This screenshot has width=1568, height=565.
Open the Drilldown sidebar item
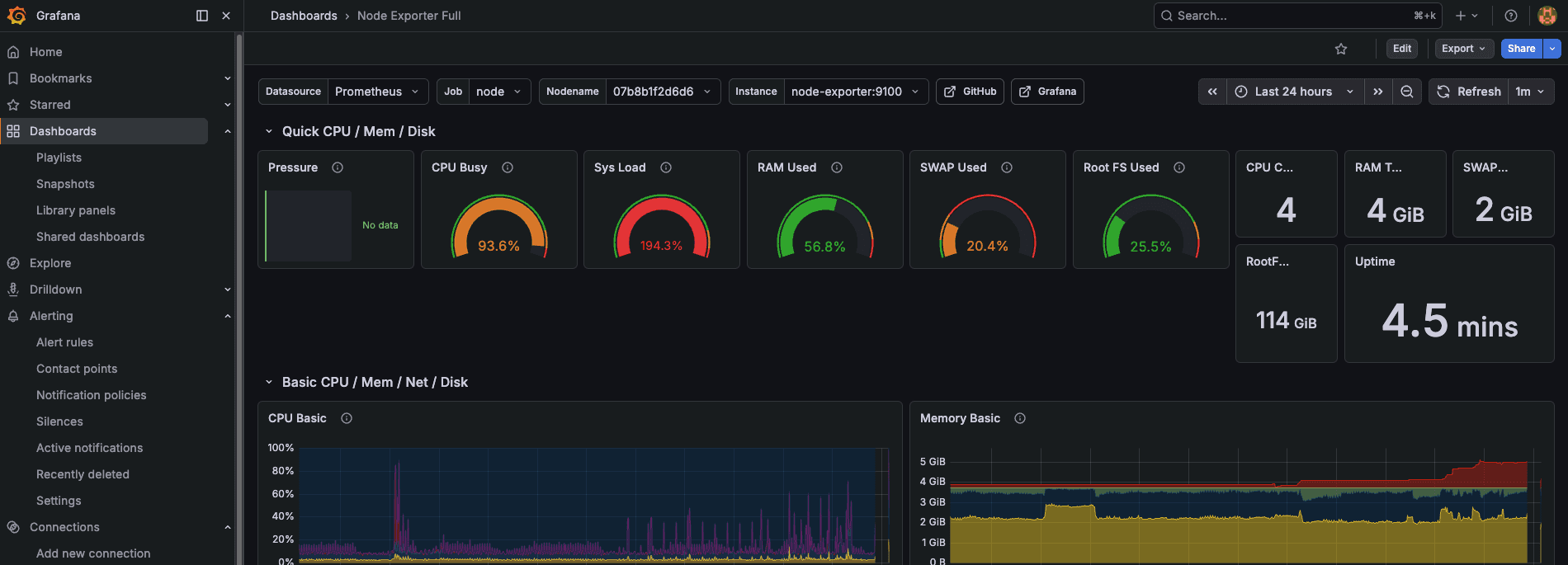56,290
